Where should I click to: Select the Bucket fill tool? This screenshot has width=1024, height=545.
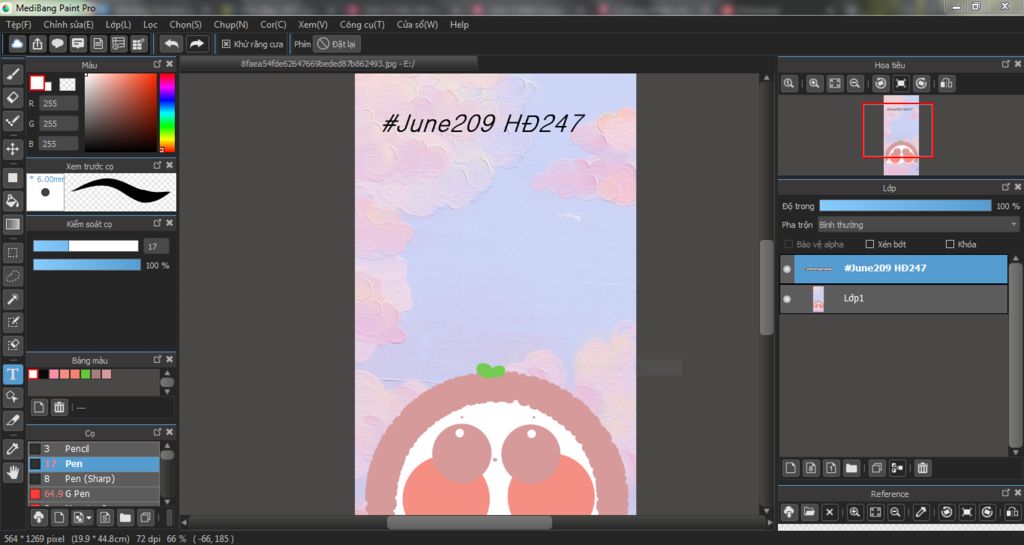click(12, 200)
